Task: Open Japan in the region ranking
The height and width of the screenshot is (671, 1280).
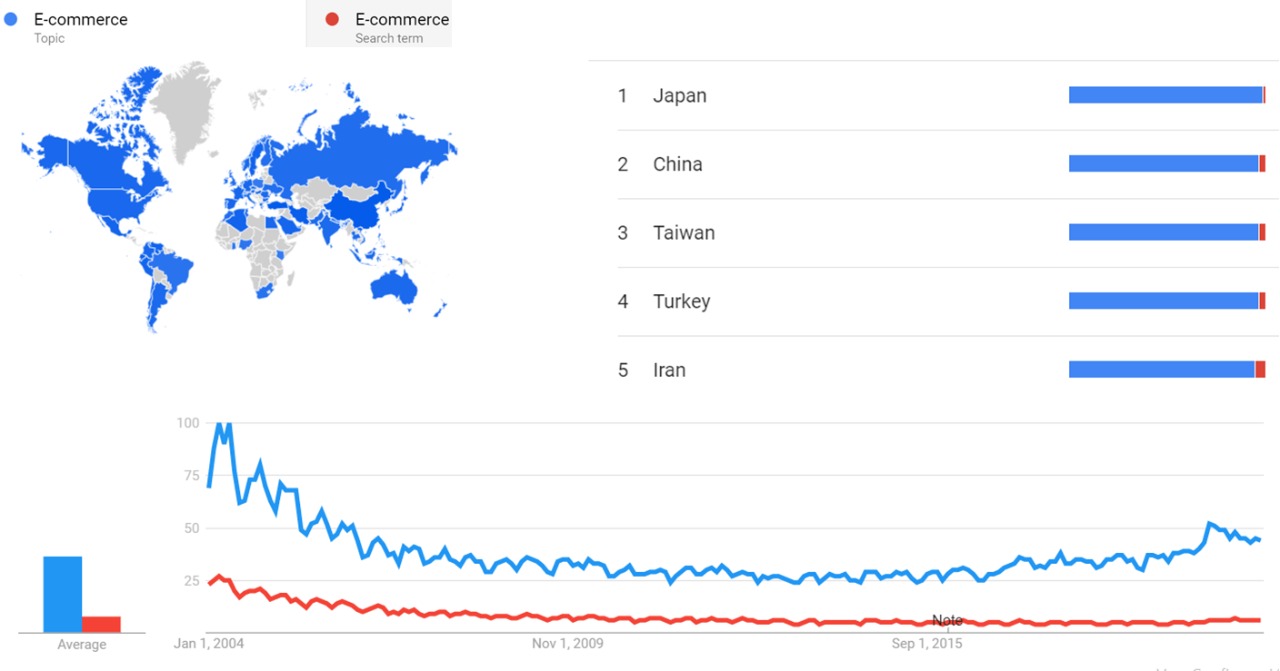Action: tap(679, 96)
